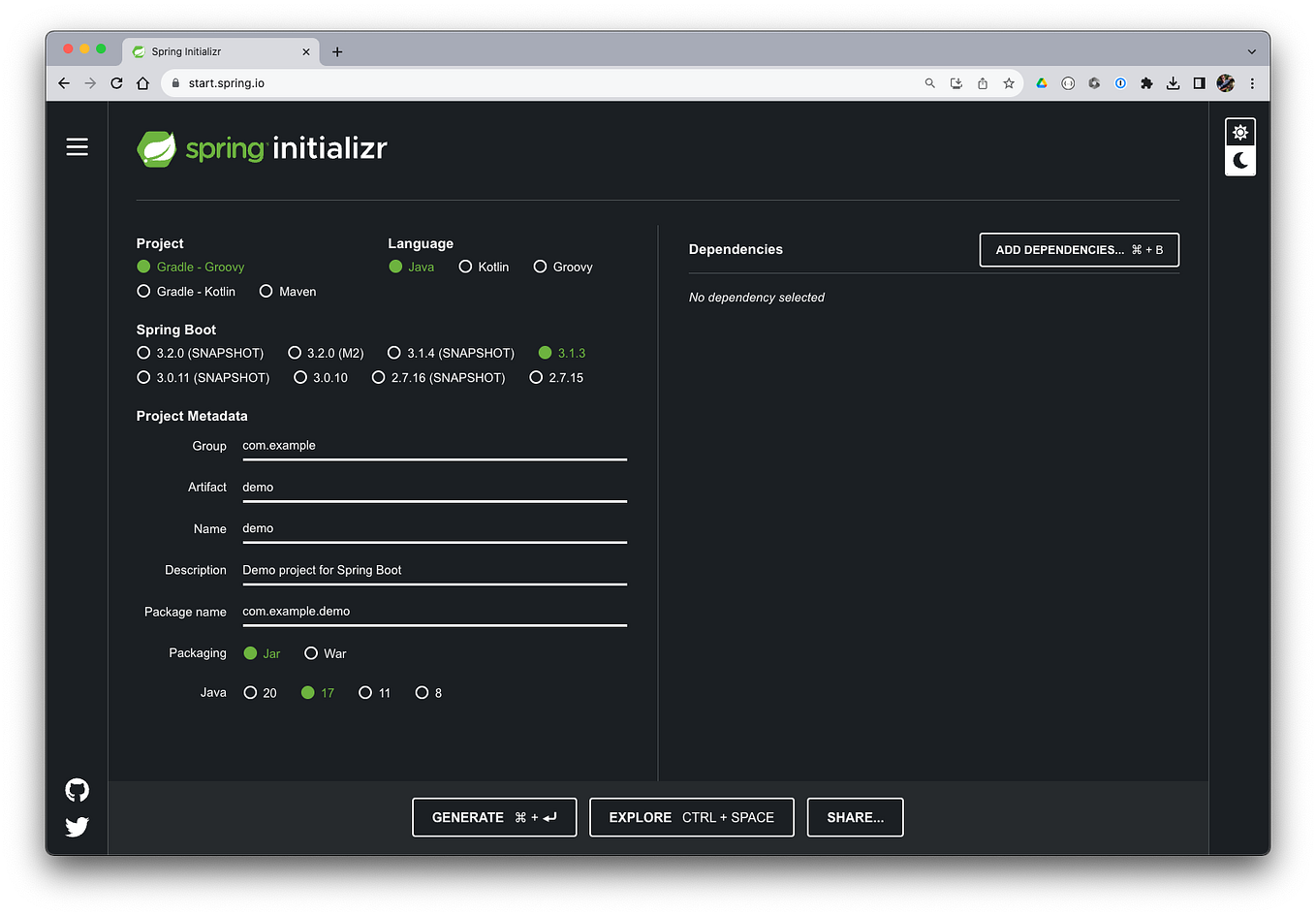
Task: Select Maven as the project type
Action: tap(266, 291)
